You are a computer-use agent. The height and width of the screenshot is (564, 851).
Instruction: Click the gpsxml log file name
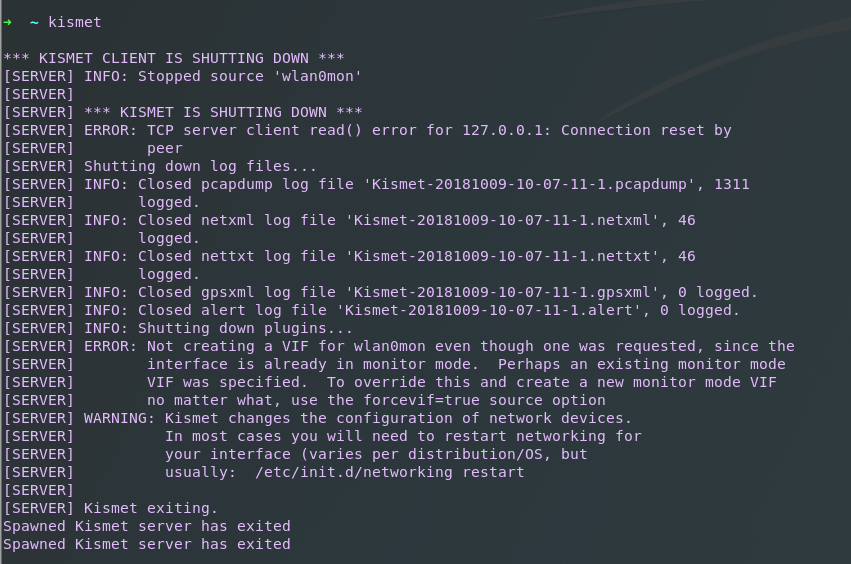pyautogui.click(x=503, y=292)
